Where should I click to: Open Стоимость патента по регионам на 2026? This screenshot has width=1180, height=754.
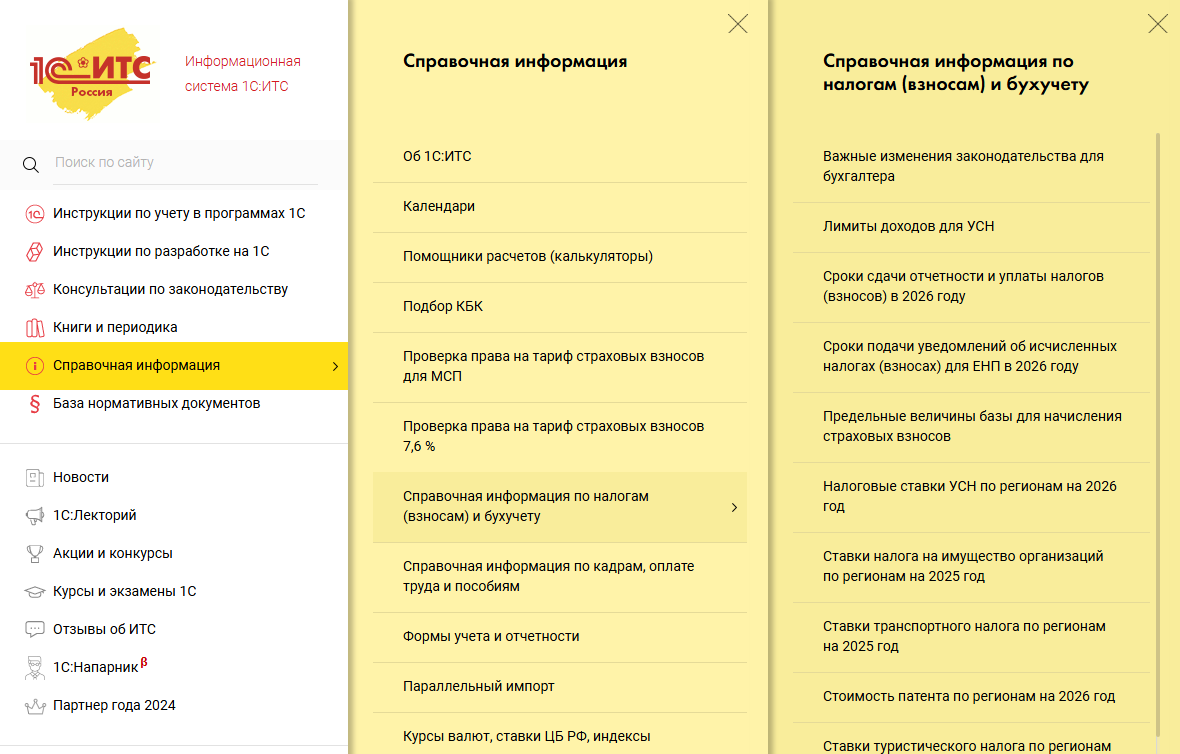pos(972,697)
